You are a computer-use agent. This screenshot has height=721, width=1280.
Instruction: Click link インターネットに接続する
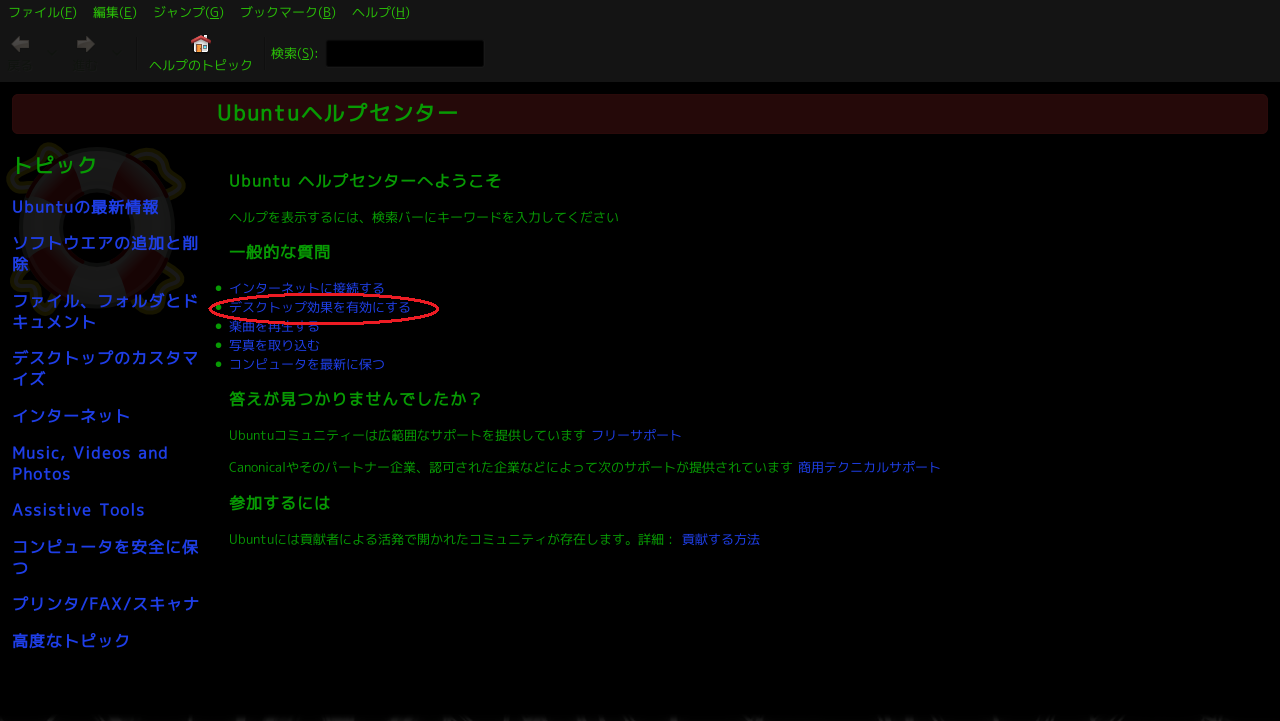pyautogui.click(x=306, y=288)
